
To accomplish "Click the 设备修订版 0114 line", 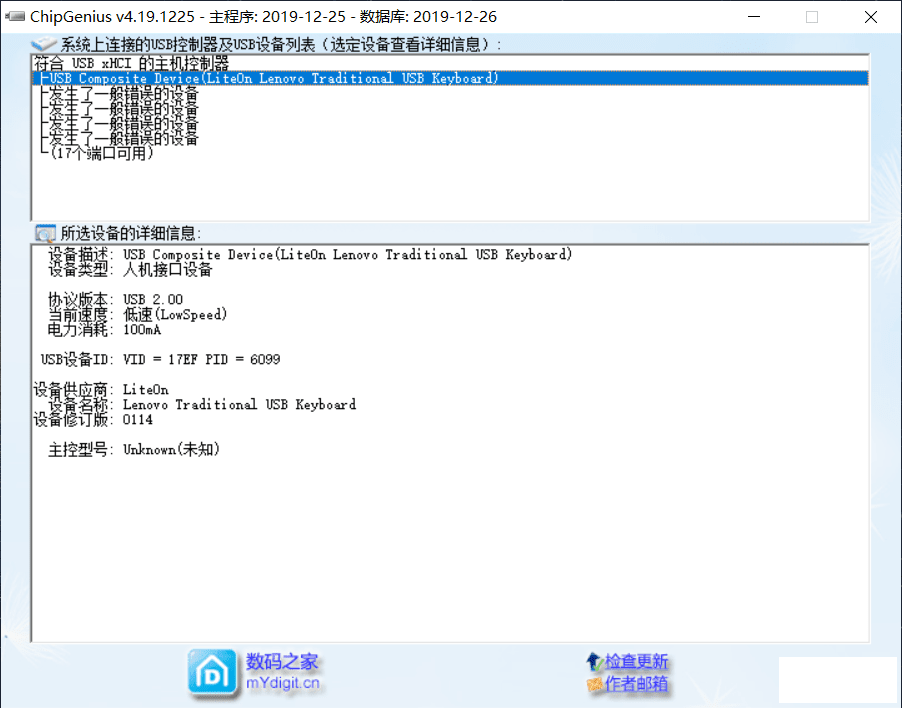I will pos(93,419).
